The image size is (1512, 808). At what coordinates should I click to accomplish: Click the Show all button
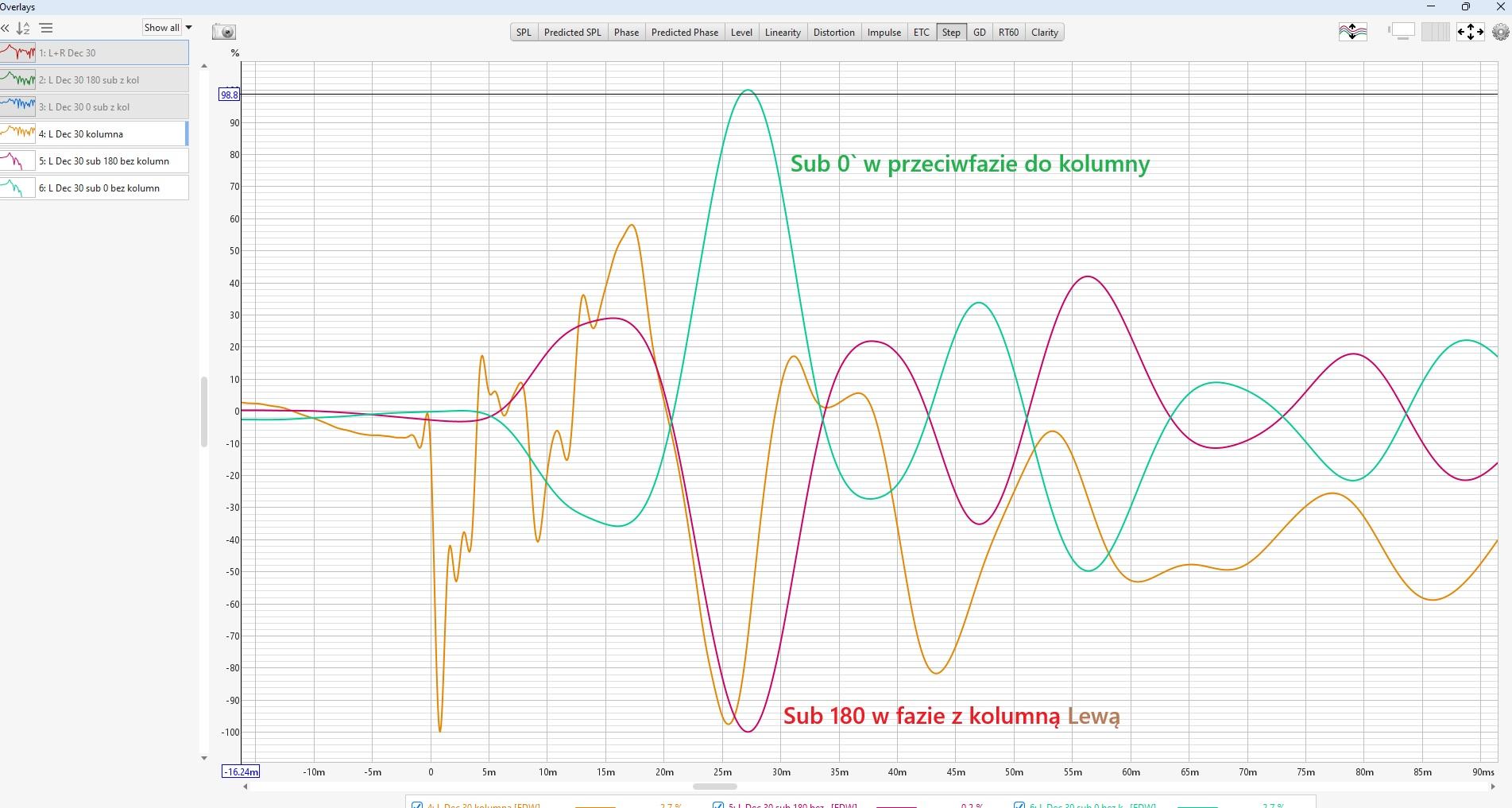click(x=161, y=27)
